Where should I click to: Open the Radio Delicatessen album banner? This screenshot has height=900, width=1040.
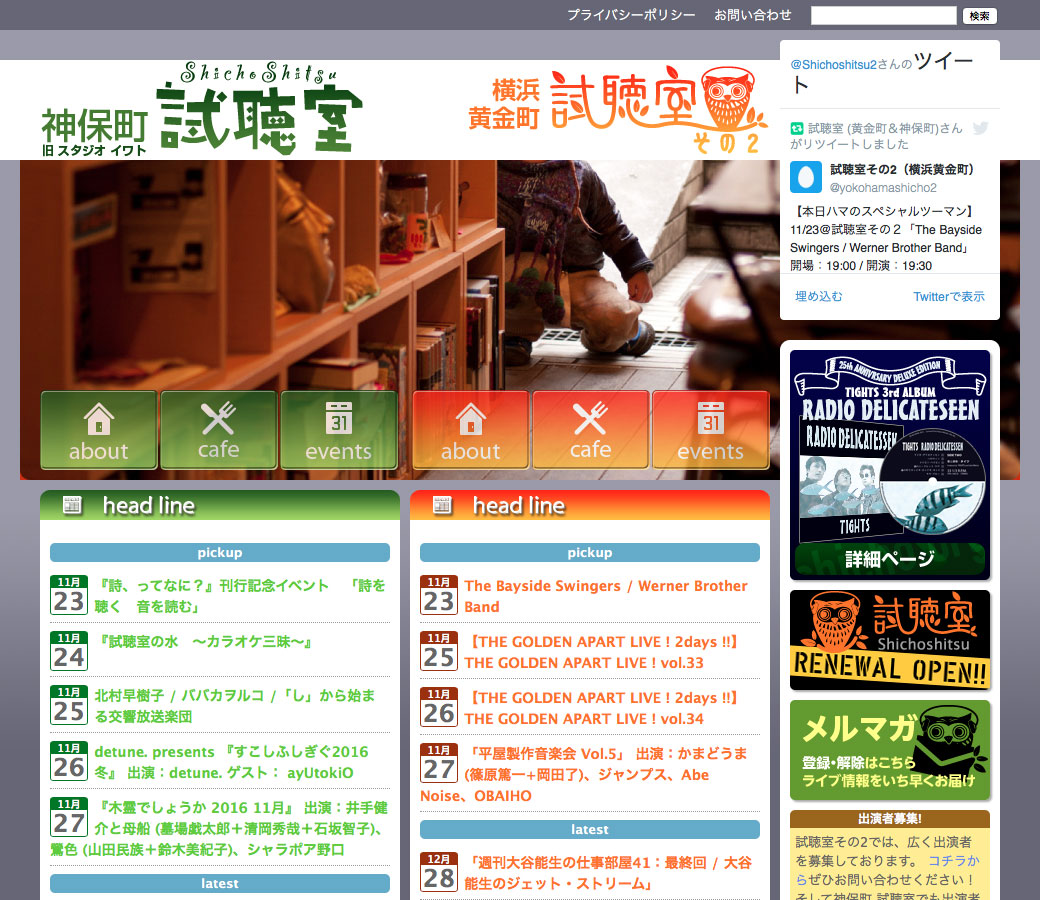pyautogui.click(x=889, y=464)
